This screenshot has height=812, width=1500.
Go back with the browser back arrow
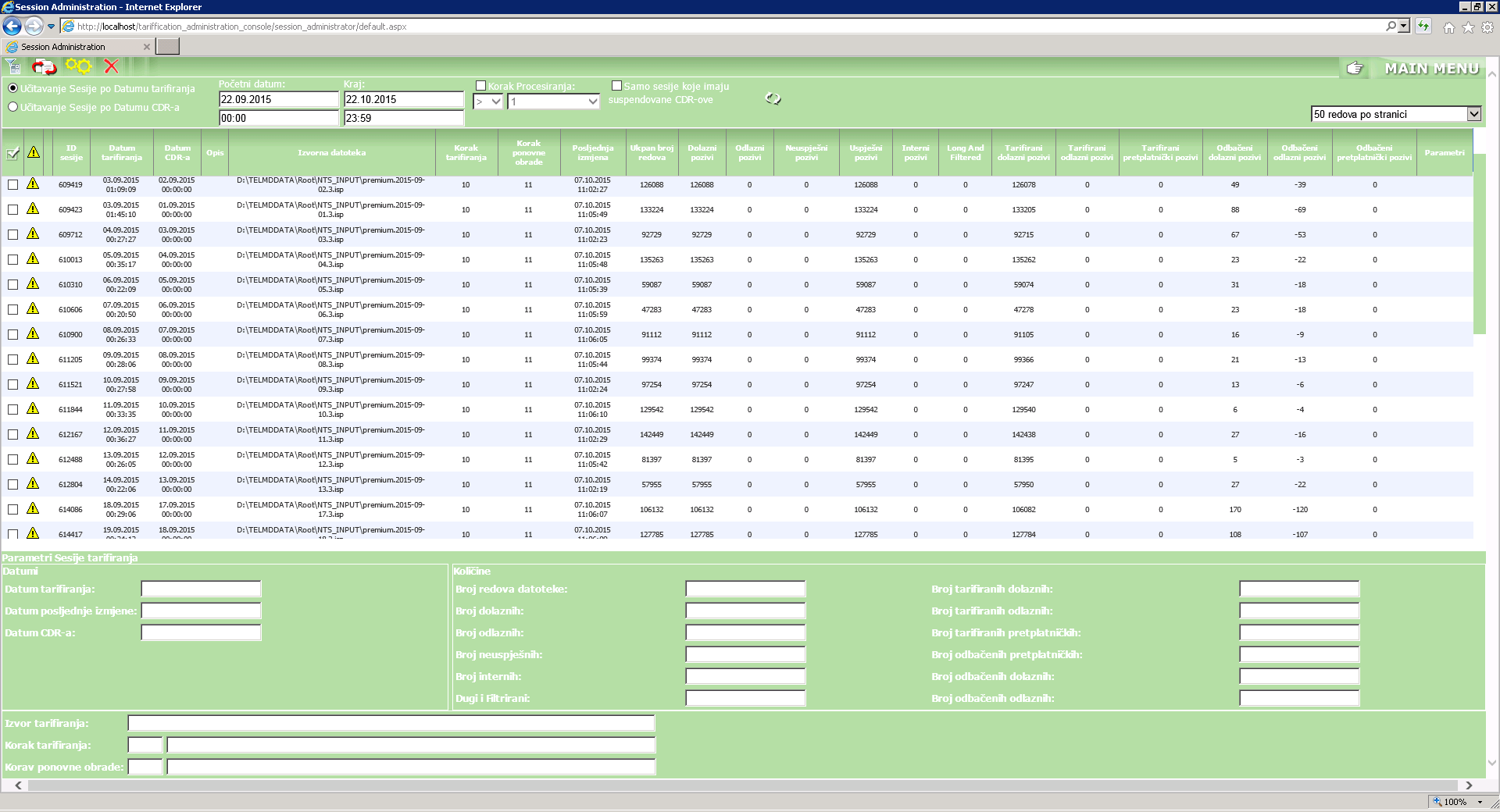12,27
